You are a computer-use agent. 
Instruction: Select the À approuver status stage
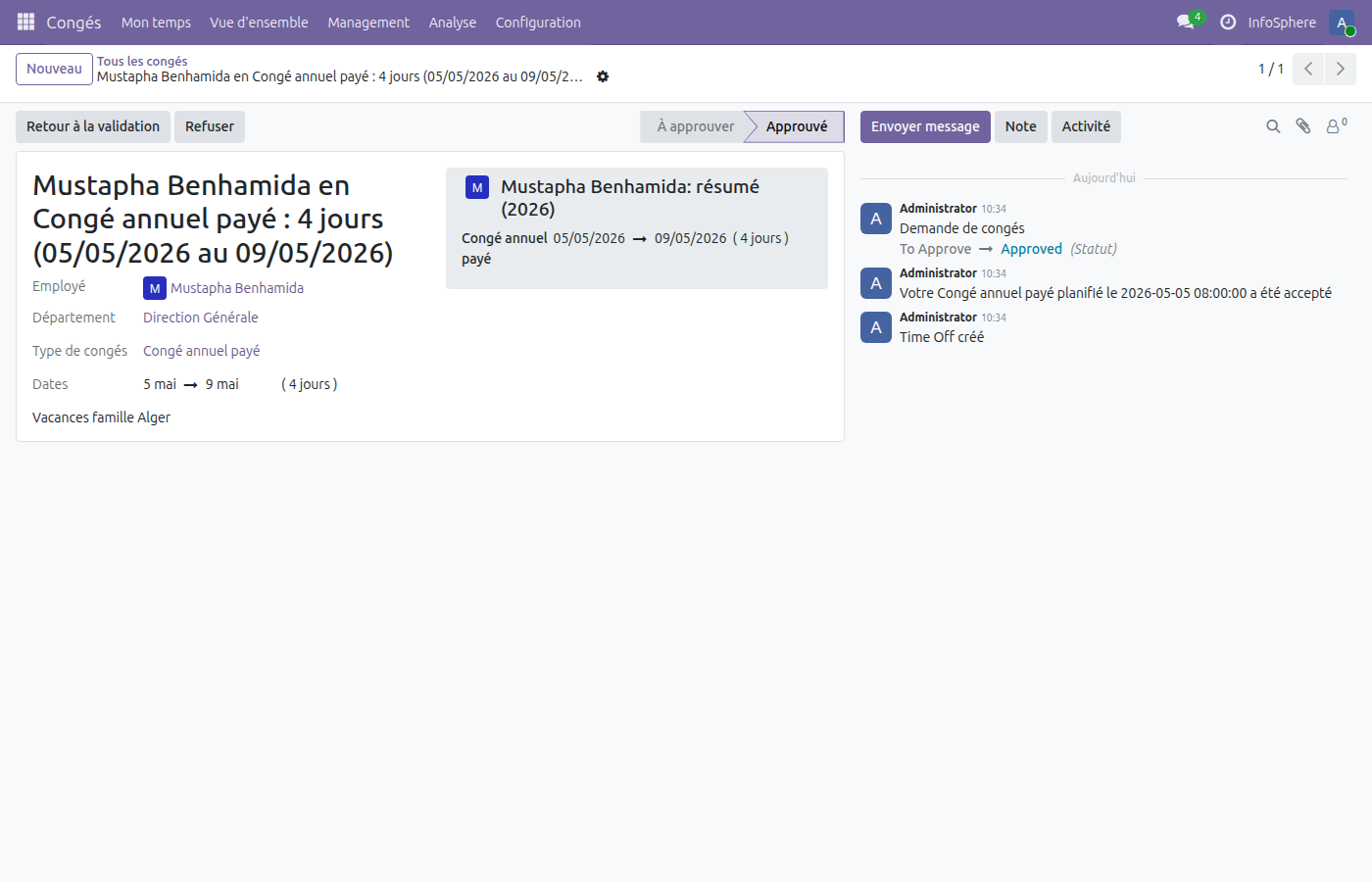tap(695, 126)
